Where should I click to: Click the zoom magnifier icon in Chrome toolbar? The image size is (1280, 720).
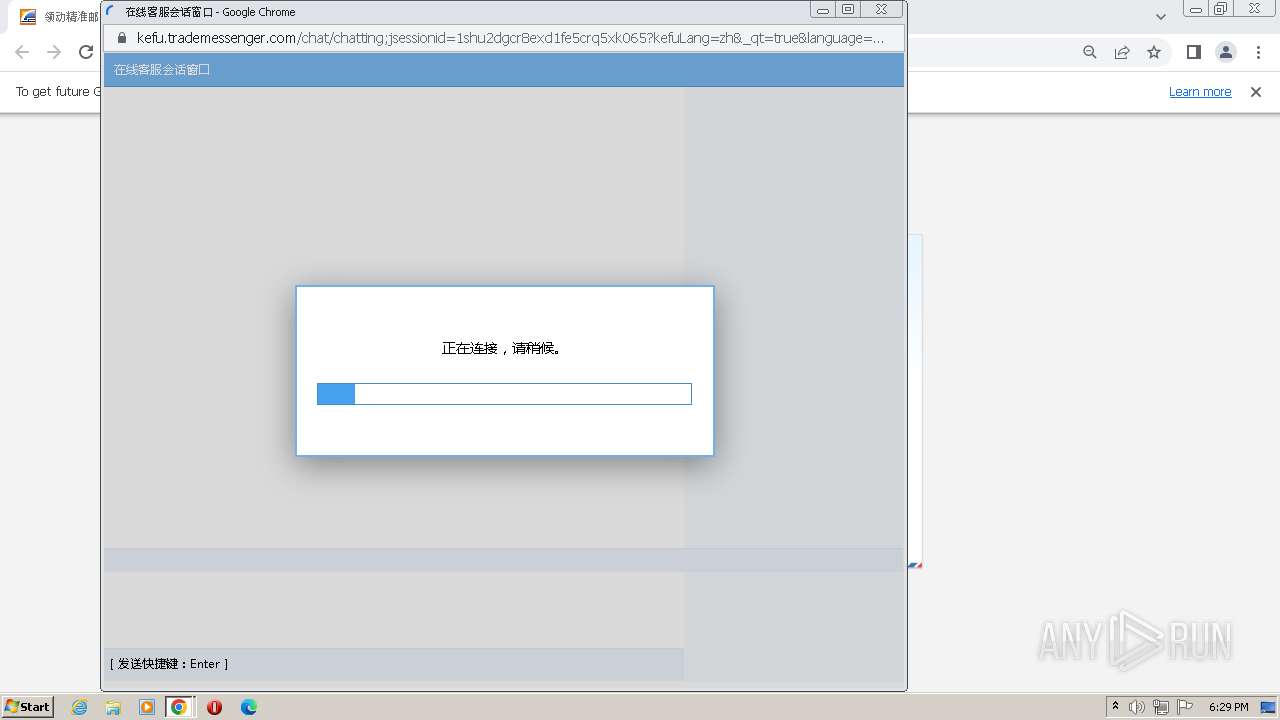click(x=1090, y=52)
